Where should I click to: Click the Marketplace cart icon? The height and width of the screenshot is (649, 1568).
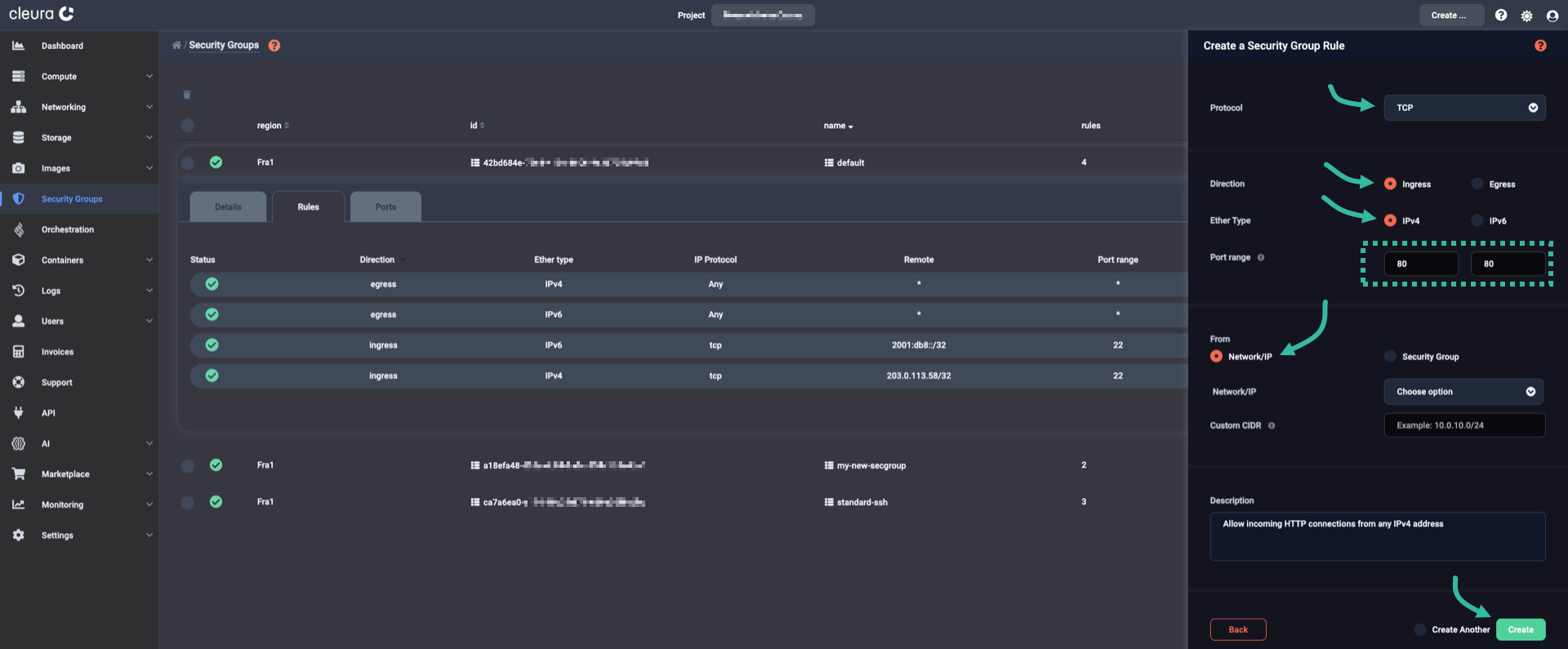pos(18,474)
